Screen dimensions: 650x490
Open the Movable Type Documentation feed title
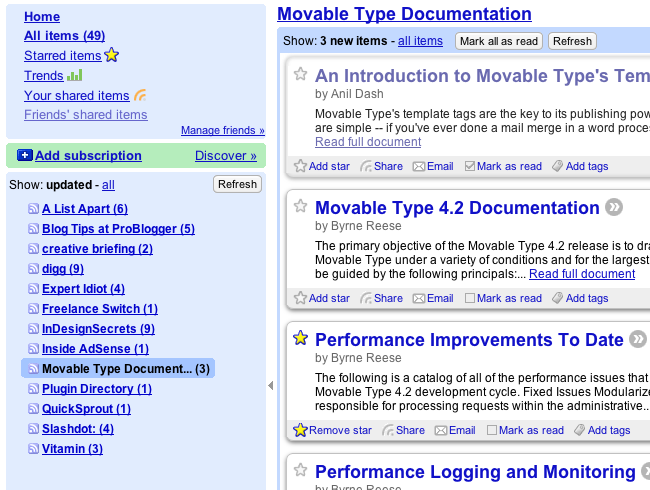tap(404, 14)
